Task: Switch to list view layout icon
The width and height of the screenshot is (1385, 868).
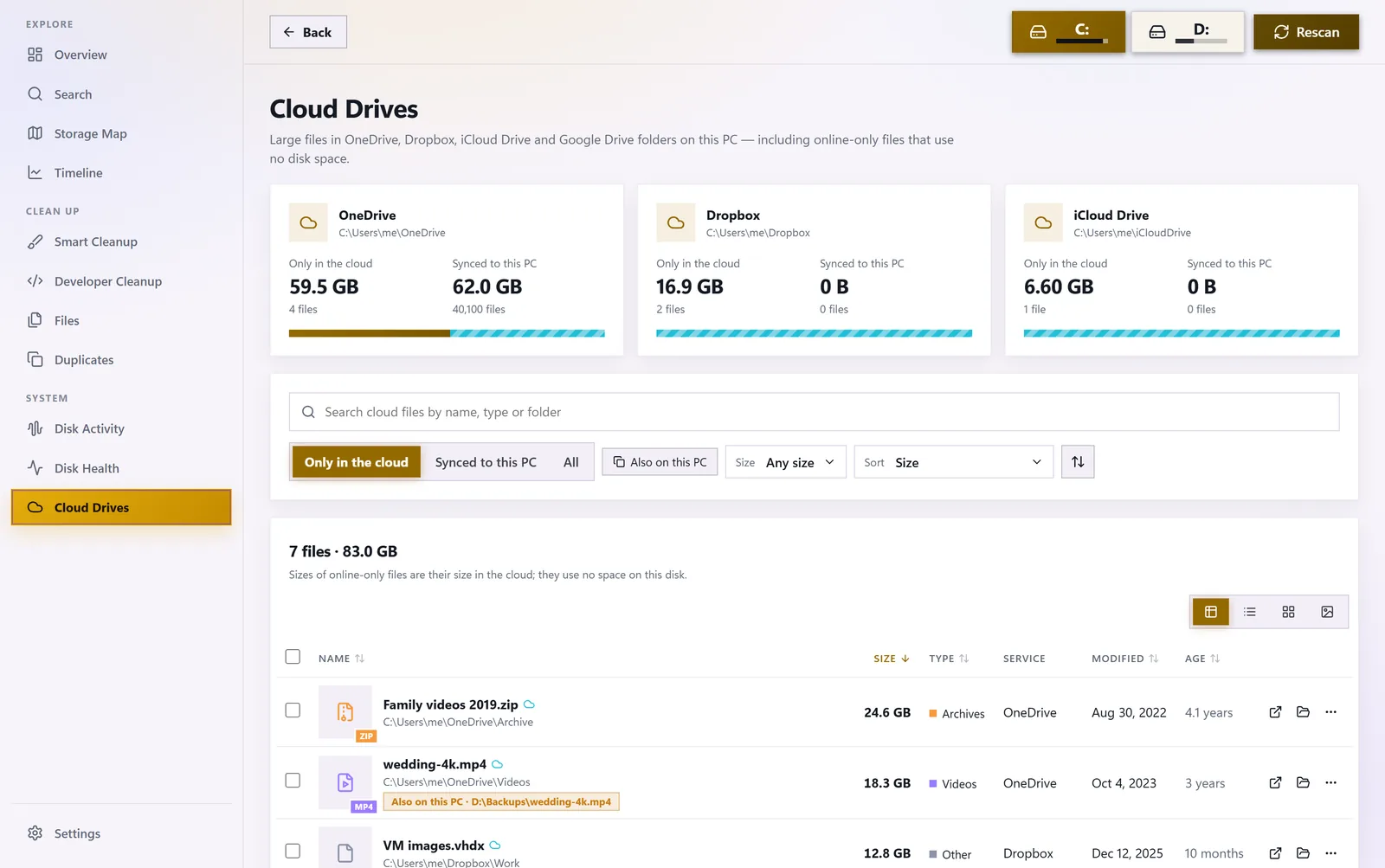Action: [1250, 612]
